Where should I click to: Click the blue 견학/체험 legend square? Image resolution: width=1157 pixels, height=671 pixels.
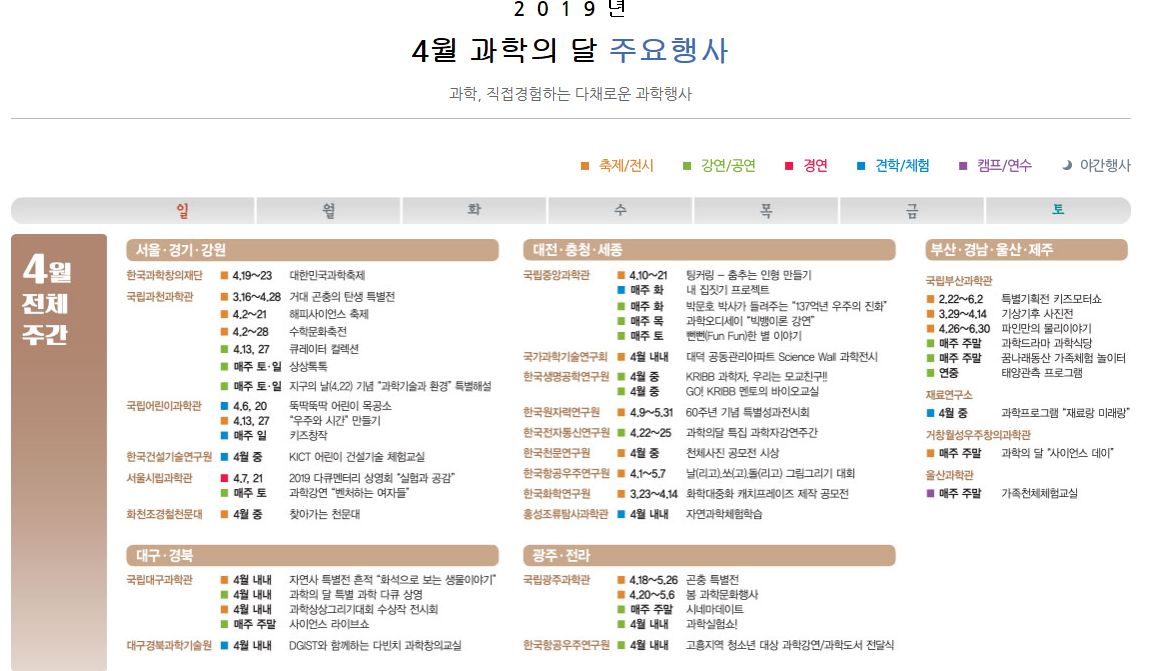tap(860, 166)
